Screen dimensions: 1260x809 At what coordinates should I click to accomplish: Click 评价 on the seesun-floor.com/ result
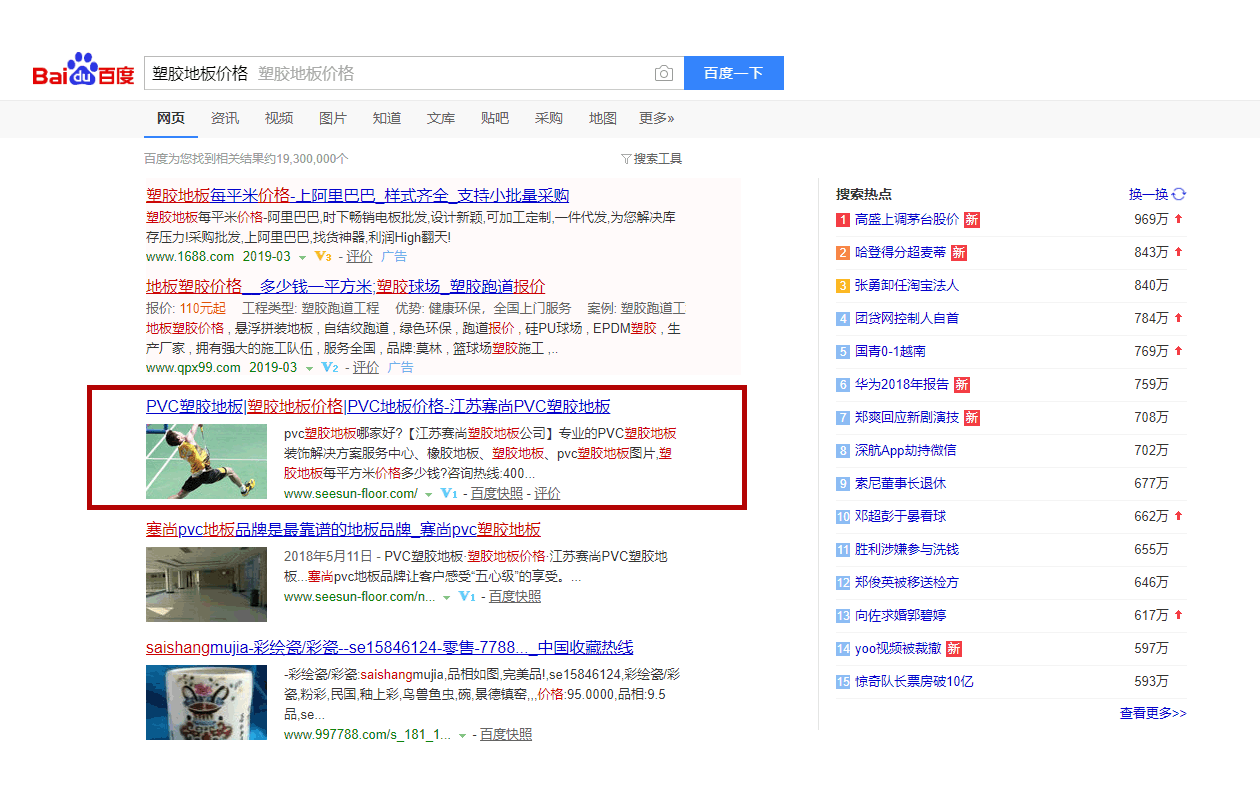[547, 493]
